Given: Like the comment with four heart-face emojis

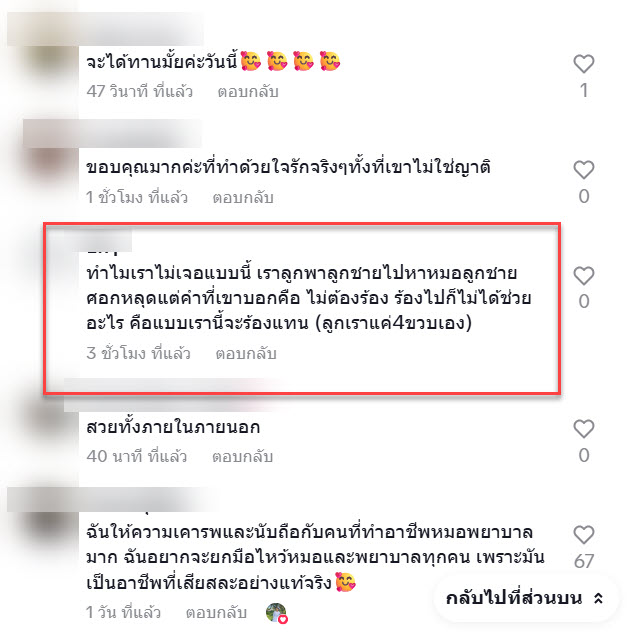Looking at the screenshot, I should point(583,64).
